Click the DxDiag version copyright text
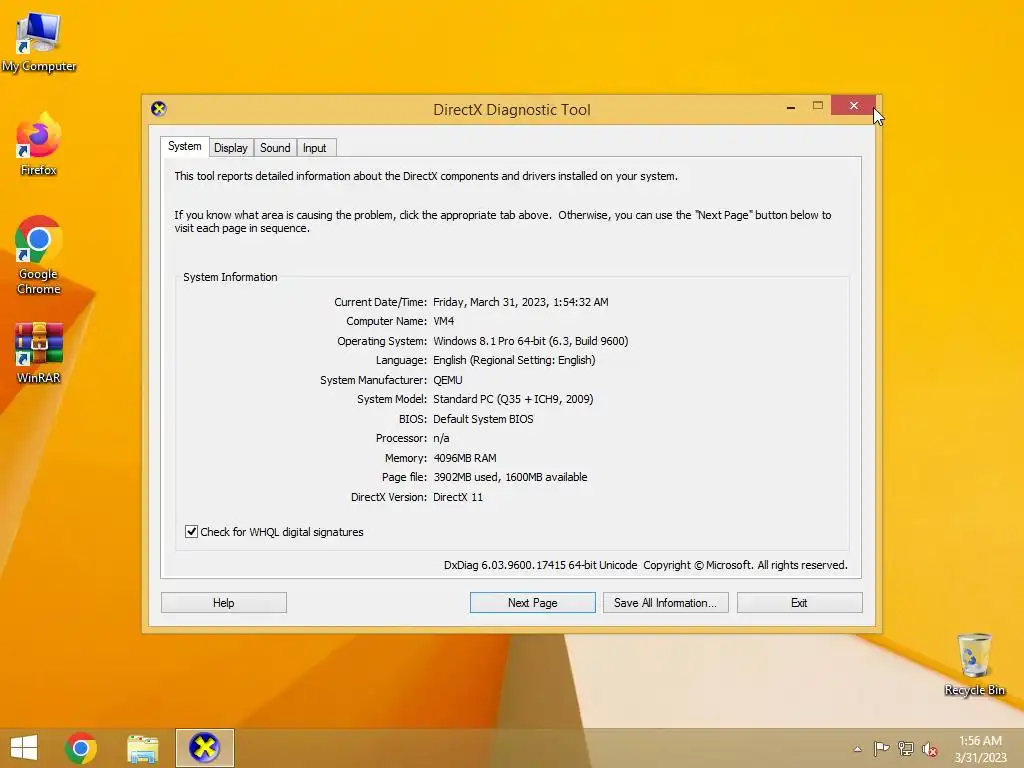1024x768 pixels. (x=645, y=565)
